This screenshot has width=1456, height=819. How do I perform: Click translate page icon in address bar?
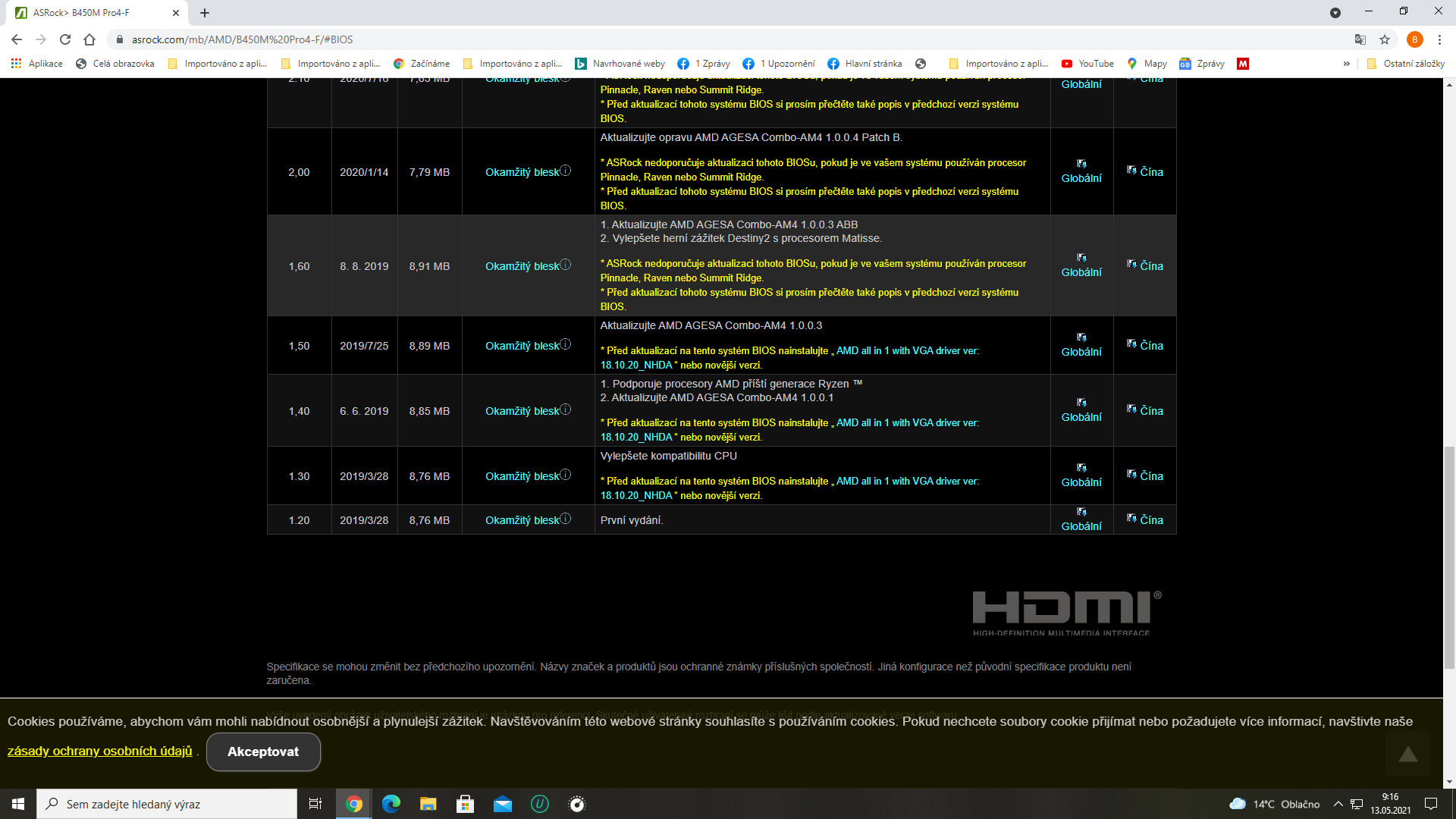point(1360,39)
